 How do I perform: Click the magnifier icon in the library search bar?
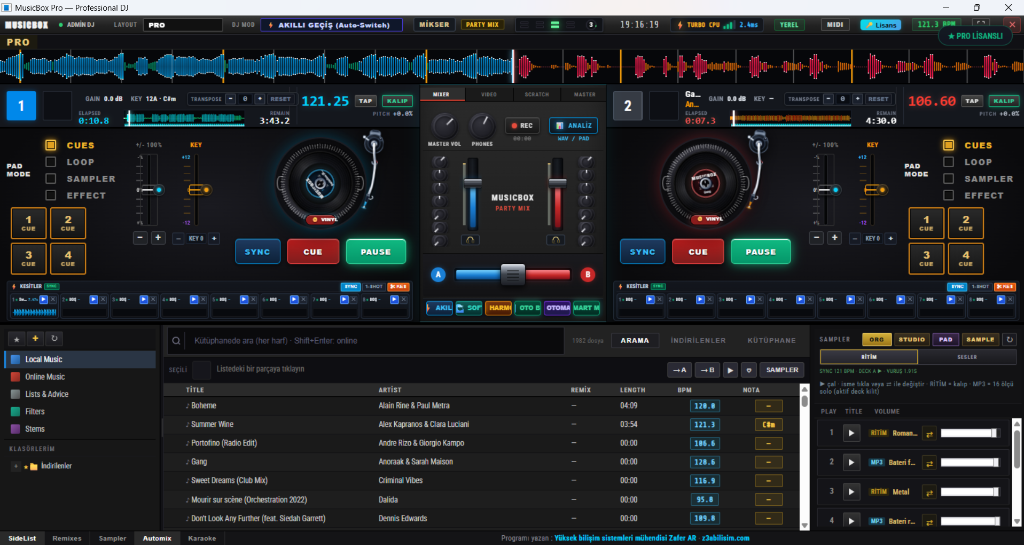176,341
